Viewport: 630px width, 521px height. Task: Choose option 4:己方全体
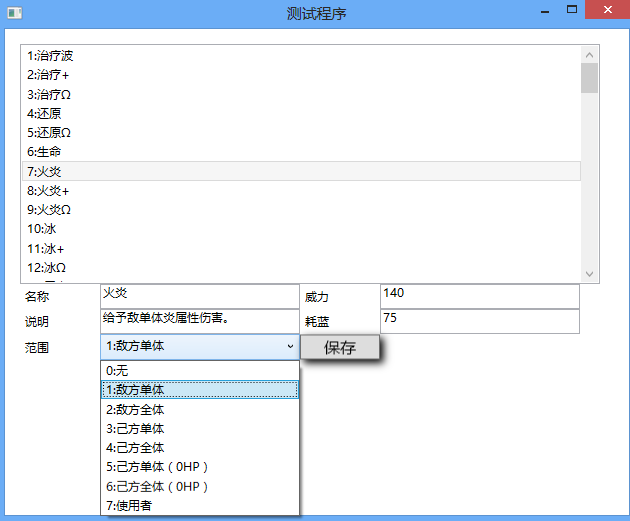point(200,448)
